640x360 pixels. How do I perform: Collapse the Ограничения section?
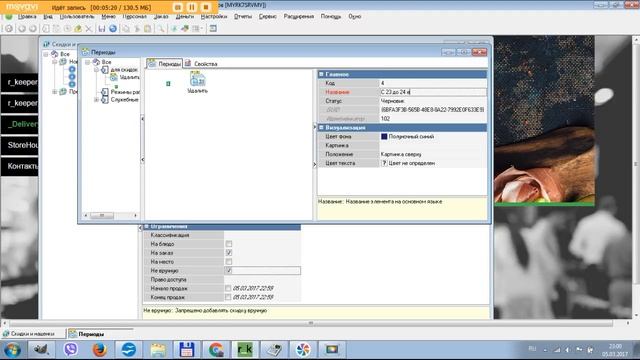coord(147,226)
